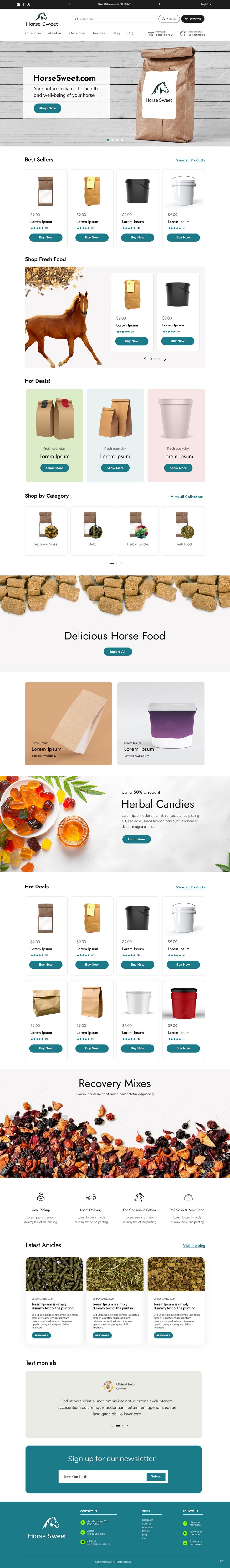Viewport: 230px width, 1568px height.
Task: Click the Local Delivery truck icon
Action: tap(91, 1197)
